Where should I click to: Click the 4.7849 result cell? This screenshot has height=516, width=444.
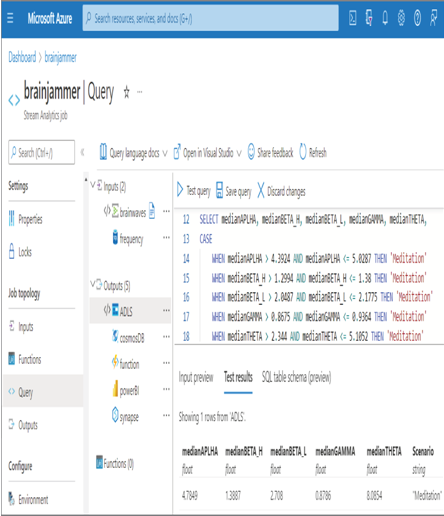click(190, 495)
